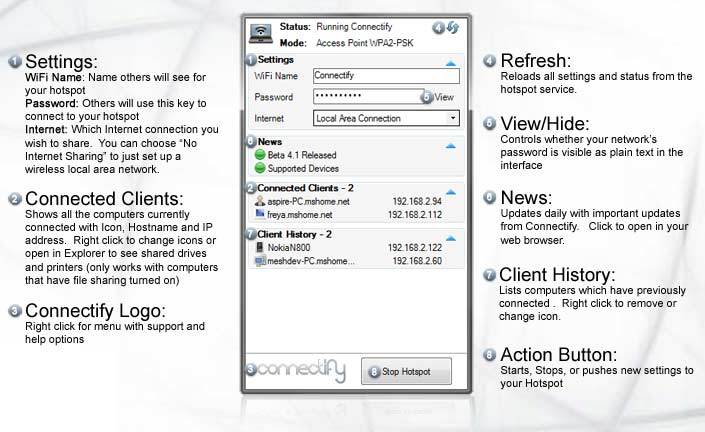Open the Supported Devices news item
Image resolution: width=705 pixels, height=432 pixels.
click(303, 169)
